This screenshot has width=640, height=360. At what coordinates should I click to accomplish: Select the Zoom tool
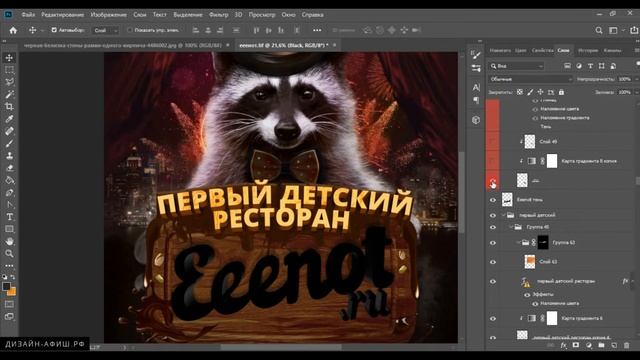9,253
